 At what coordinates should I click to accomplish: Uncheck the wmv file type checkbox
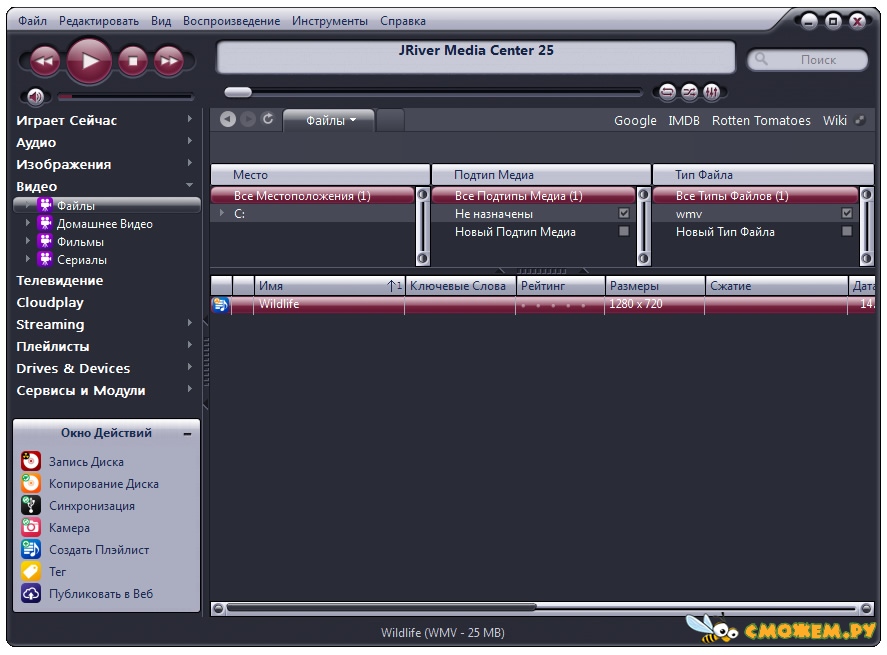pyautogui.click(x=847, y=213)
